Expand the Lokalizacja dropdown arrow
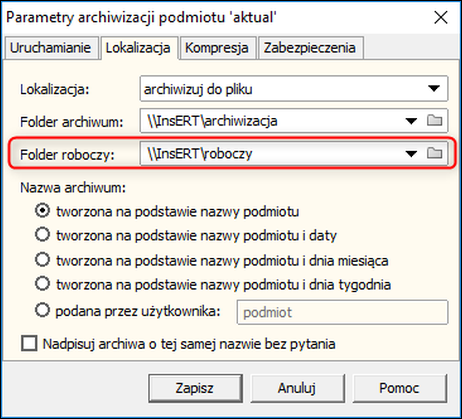The width and height of the screenshot is (462, 419). pos(434,89)
